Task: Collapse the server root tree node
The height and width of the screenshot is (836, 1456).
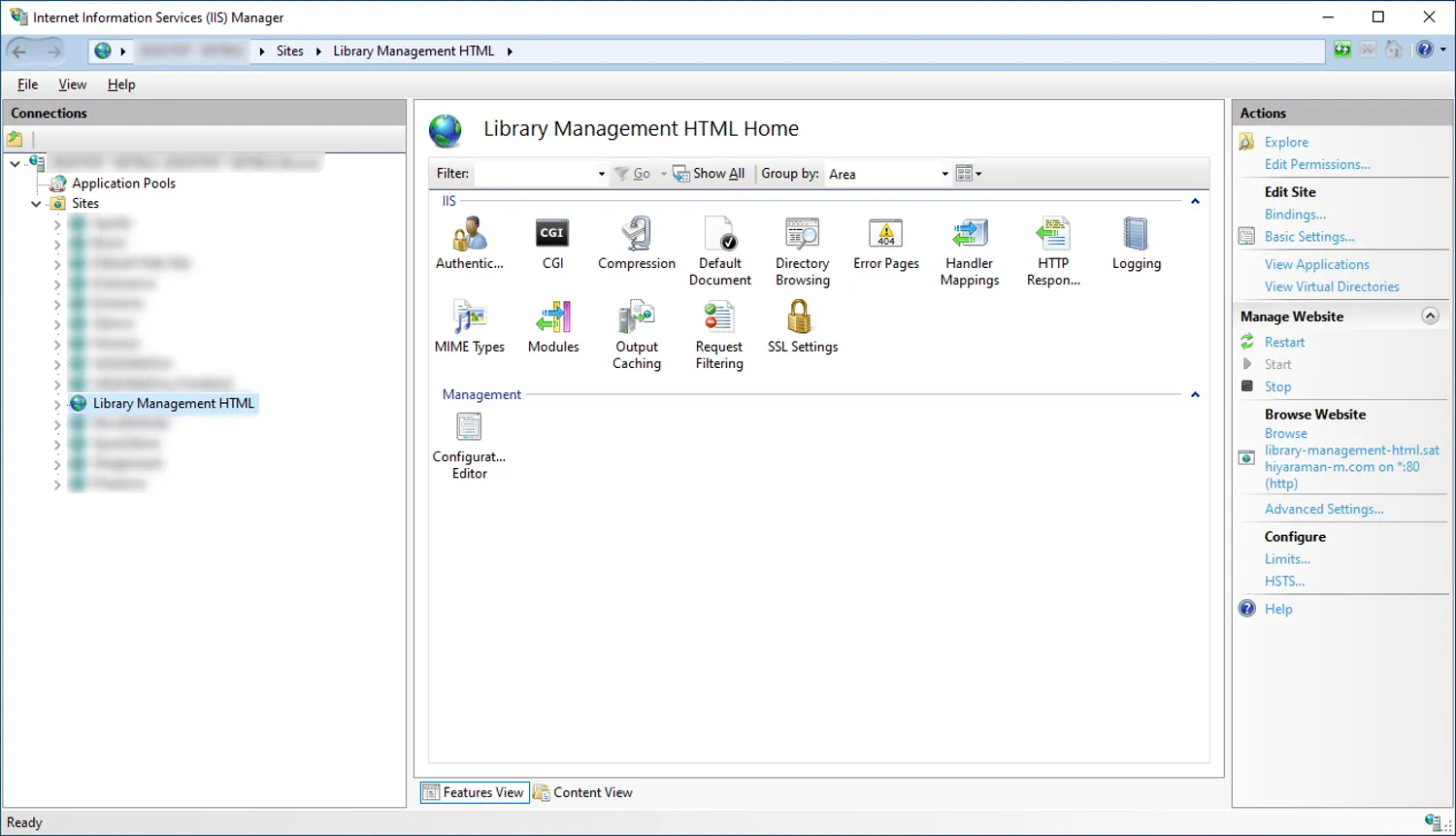Action: [15, 163]
